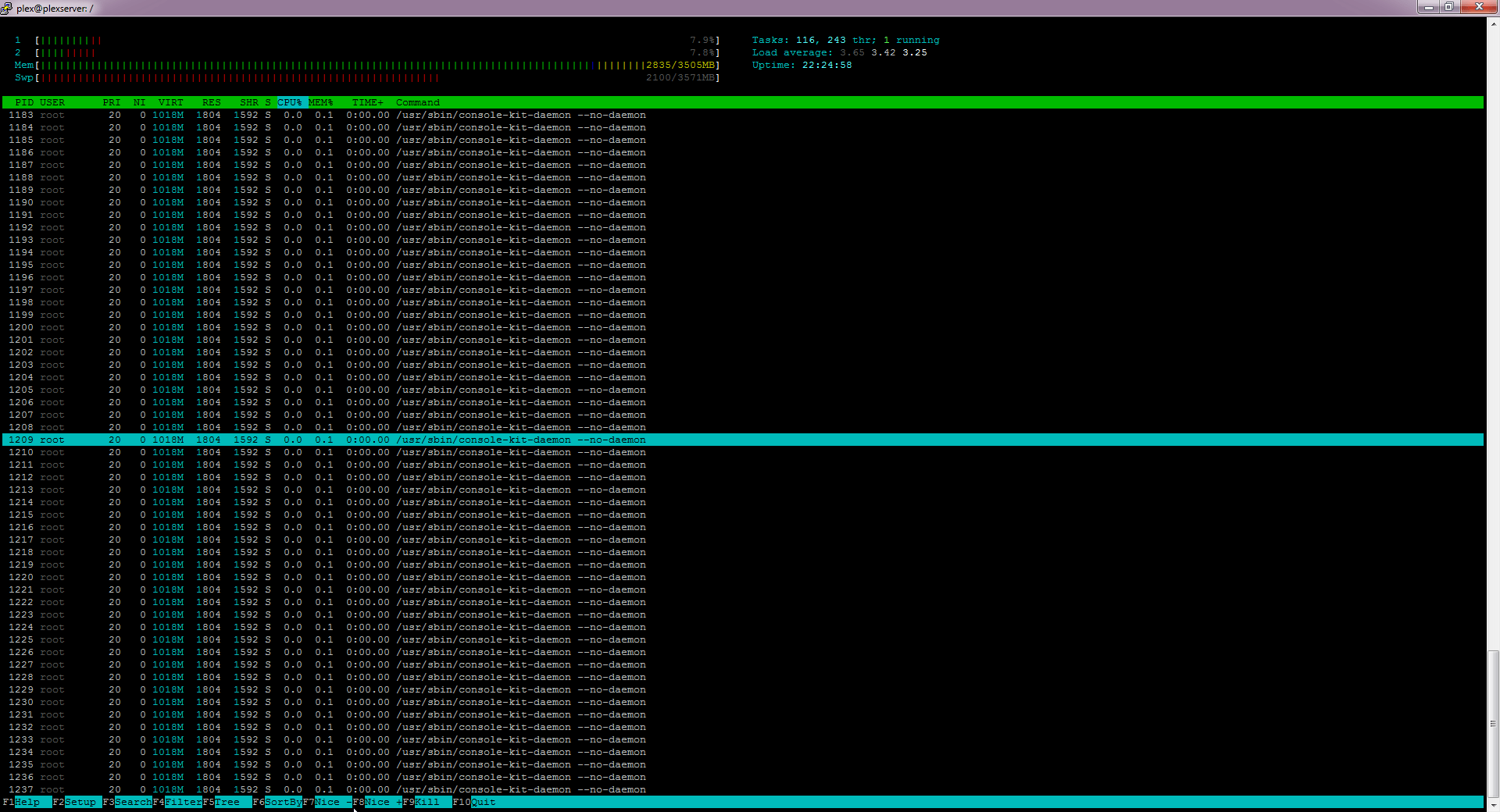Select the process row with PID 1224
1500x812 pixels.
pos(743,628)
